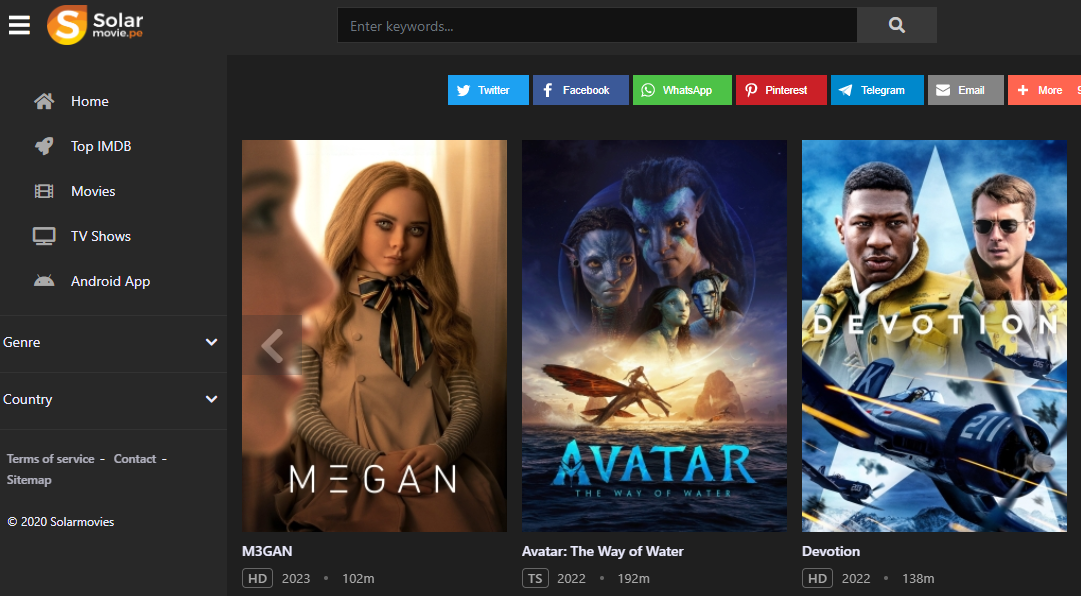Image resolution: width=1081 pixels, height=596 pixels.
Task: Click the 138m runtime text
Action: coord(918,579)
